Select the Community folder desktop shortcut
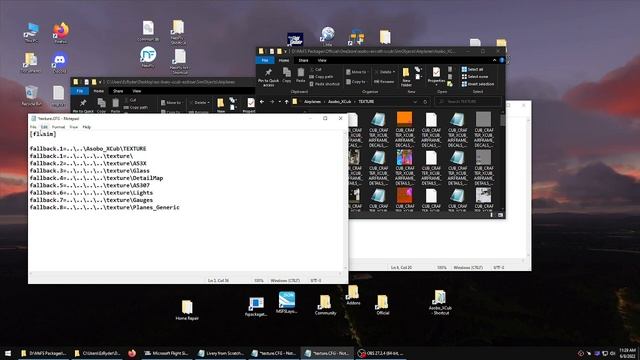The image size is (640, 360). [x=325, y=305]
